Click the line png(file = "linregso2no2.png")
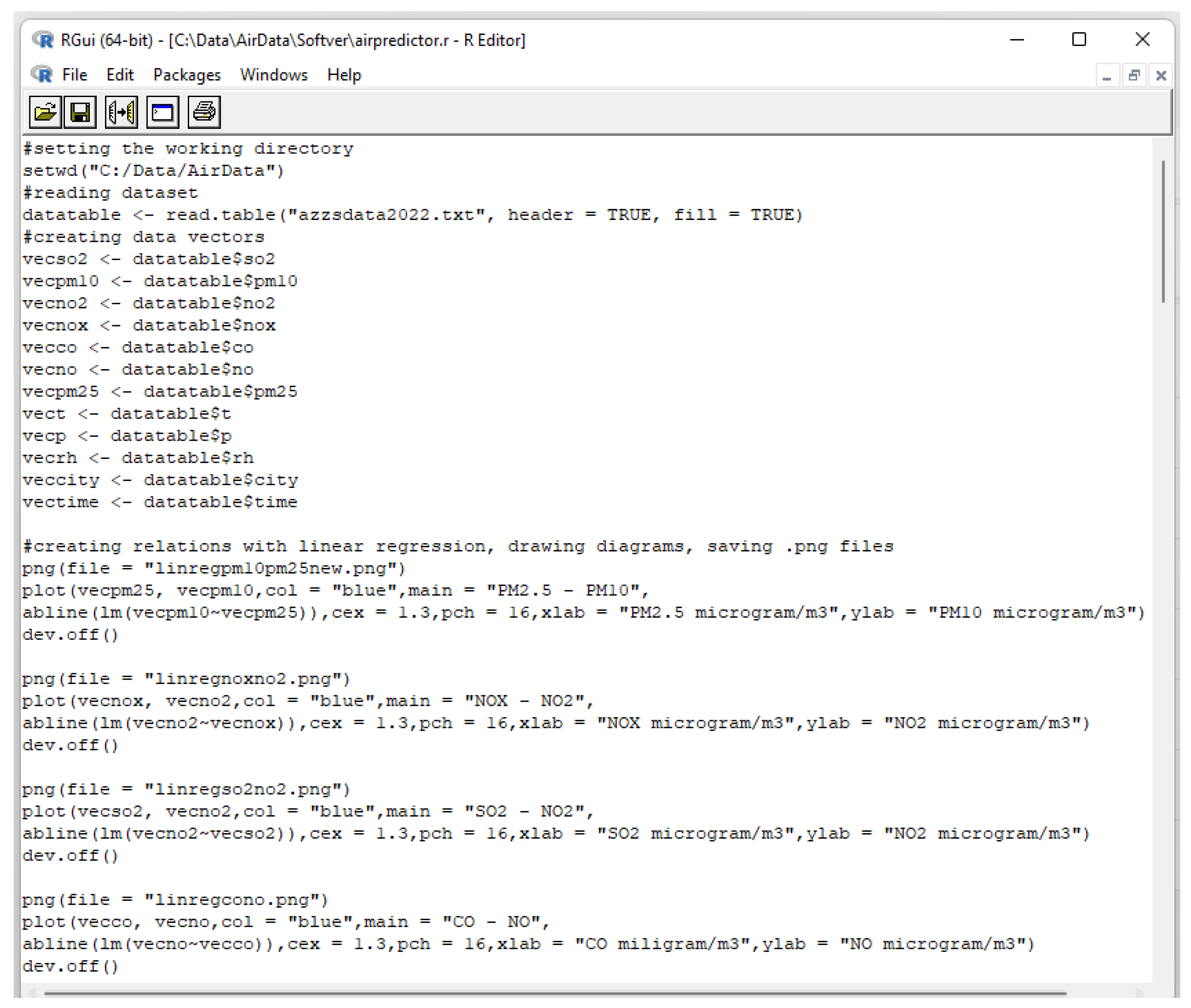Viewport: 1191px width, 1008px height. pos(186,790)
